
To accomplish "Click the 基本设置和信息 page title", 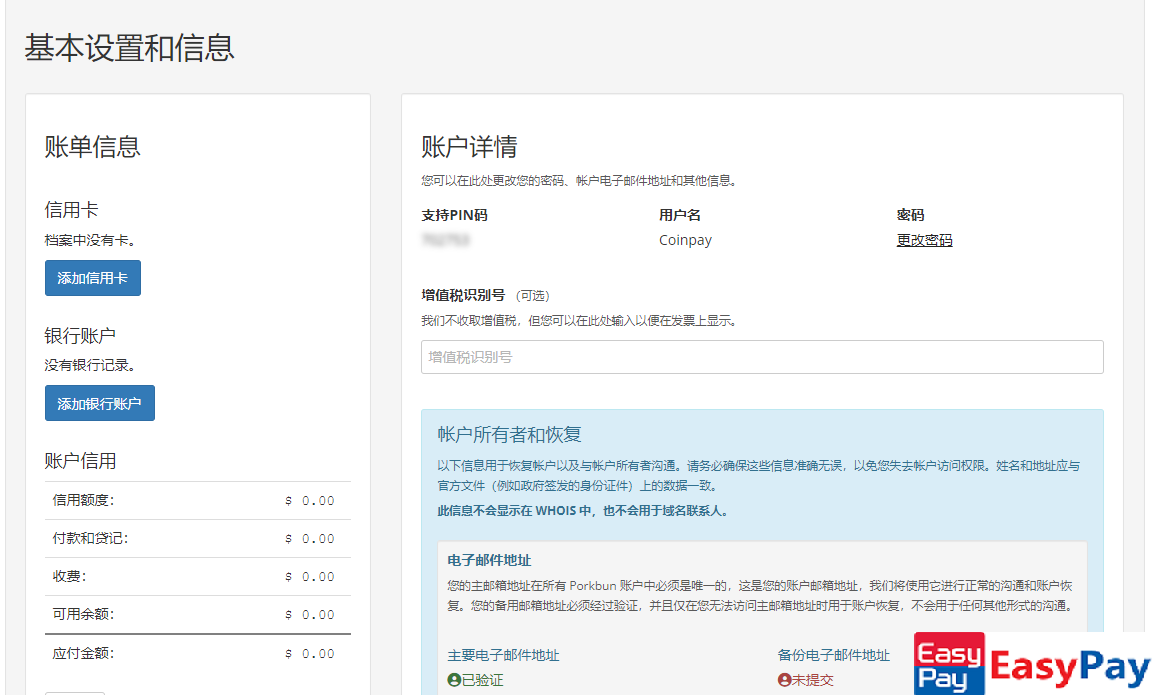I will [129, 48].
